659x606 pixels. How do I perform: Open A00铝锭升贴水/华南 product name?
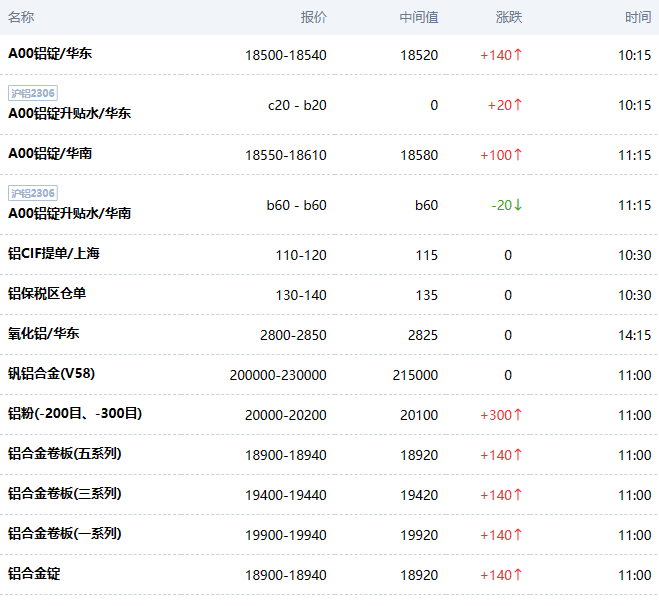tap(69, 213)
